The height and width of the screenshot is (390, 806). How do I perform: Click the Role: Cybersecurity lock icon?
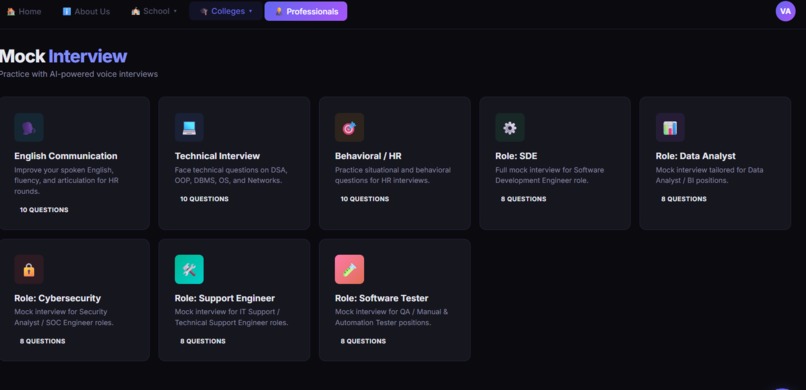click(29, 269)
